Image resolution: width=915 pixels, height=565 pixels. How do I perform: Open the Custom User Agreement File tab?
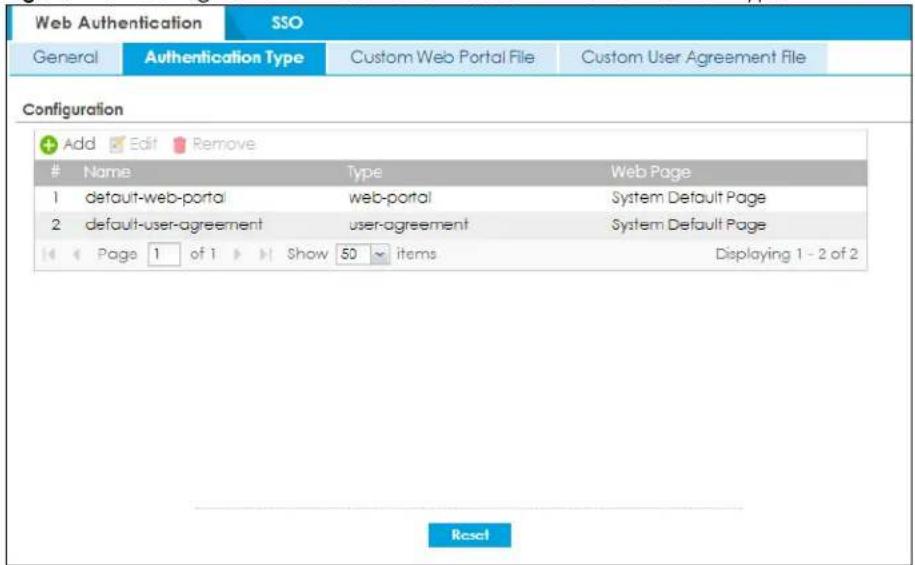click(x=693, y=58)
